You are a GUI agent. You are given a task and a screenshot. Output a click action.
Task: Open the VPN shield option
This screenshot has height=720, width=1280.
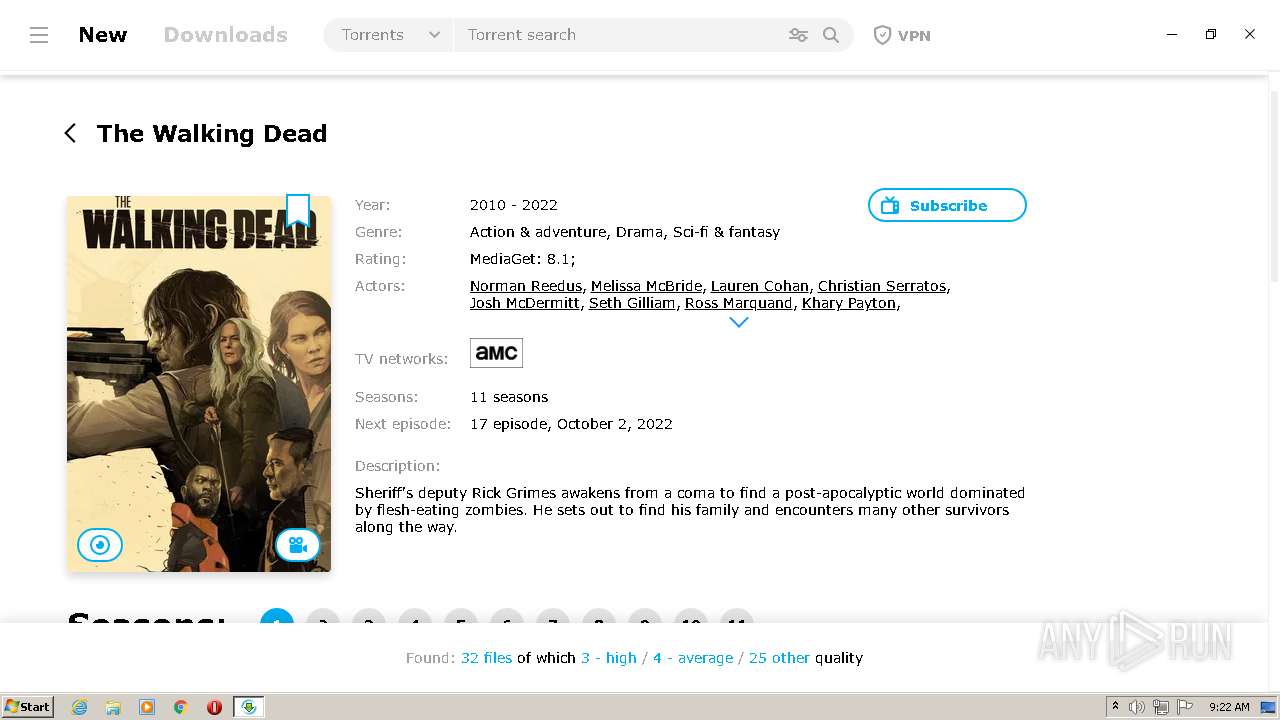[x=902, y=35]
